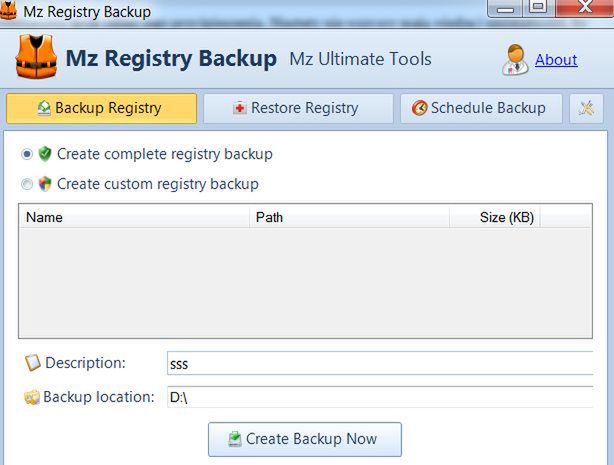614x465 pixels.
Task: Open the About link
Action: (x=556, y=60)
